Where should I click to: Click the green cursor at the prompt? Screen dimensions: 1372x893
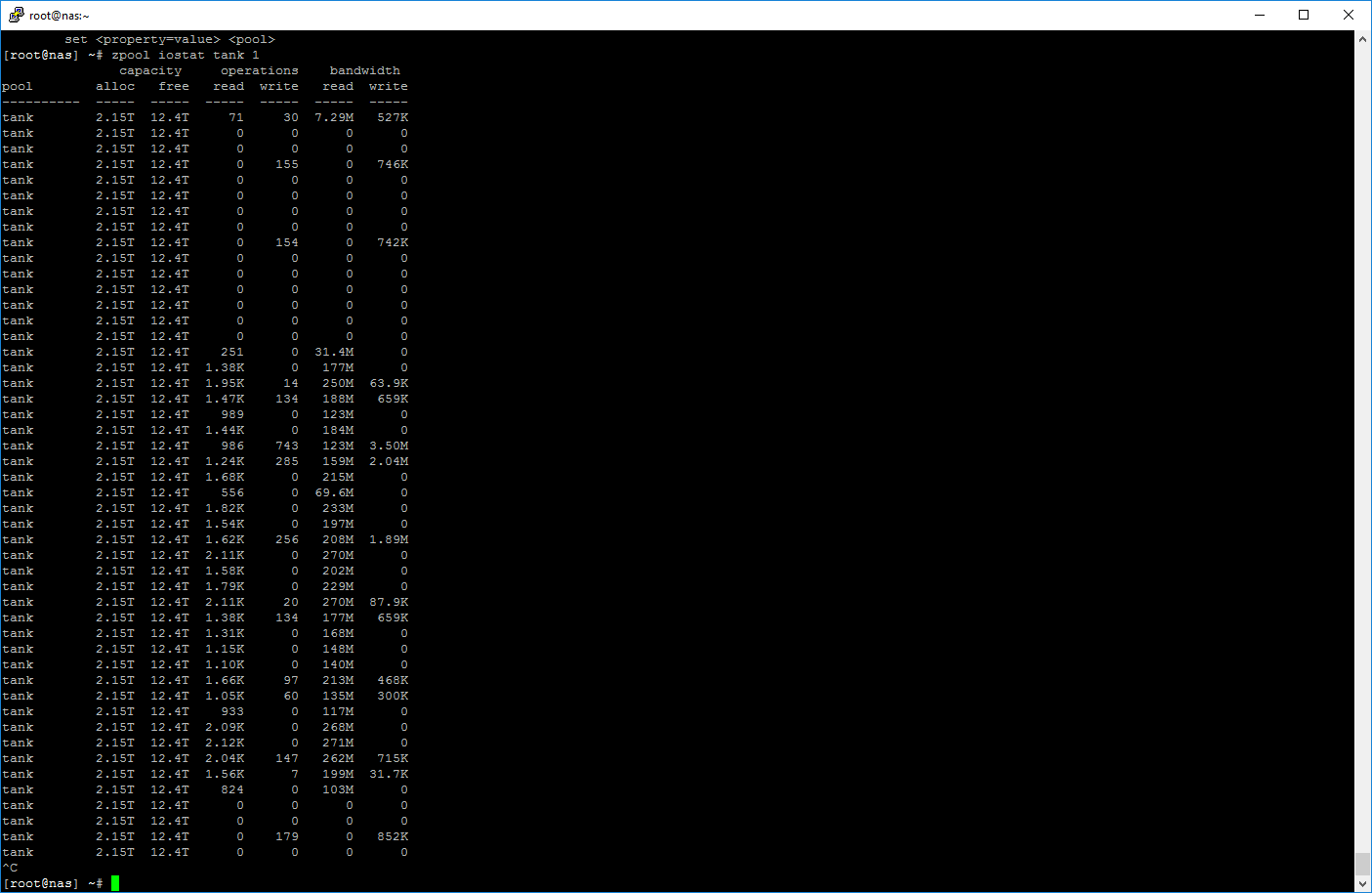point(115,883)
